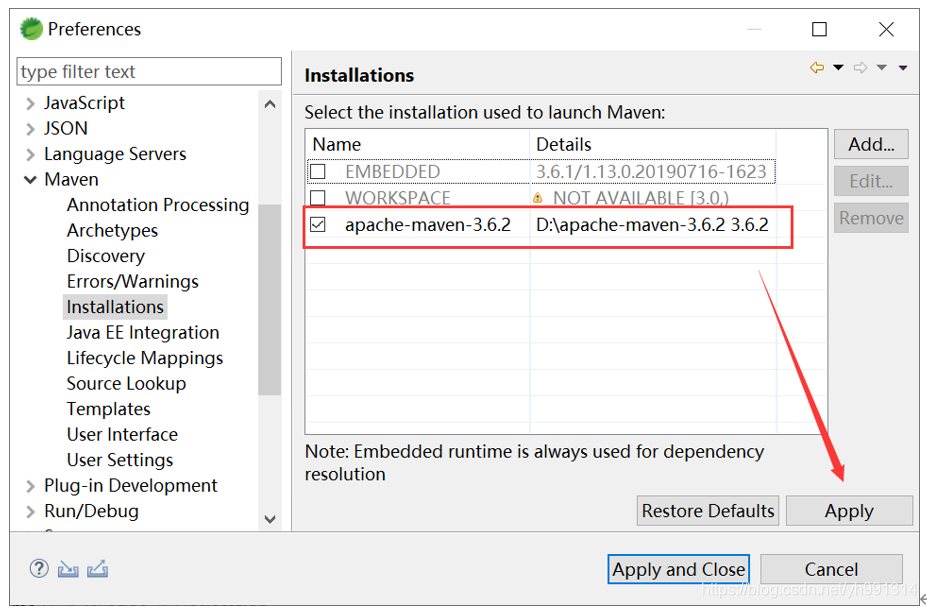Focus the type filter text field
This screenshot has height=608, width=927.
(149, 72)
